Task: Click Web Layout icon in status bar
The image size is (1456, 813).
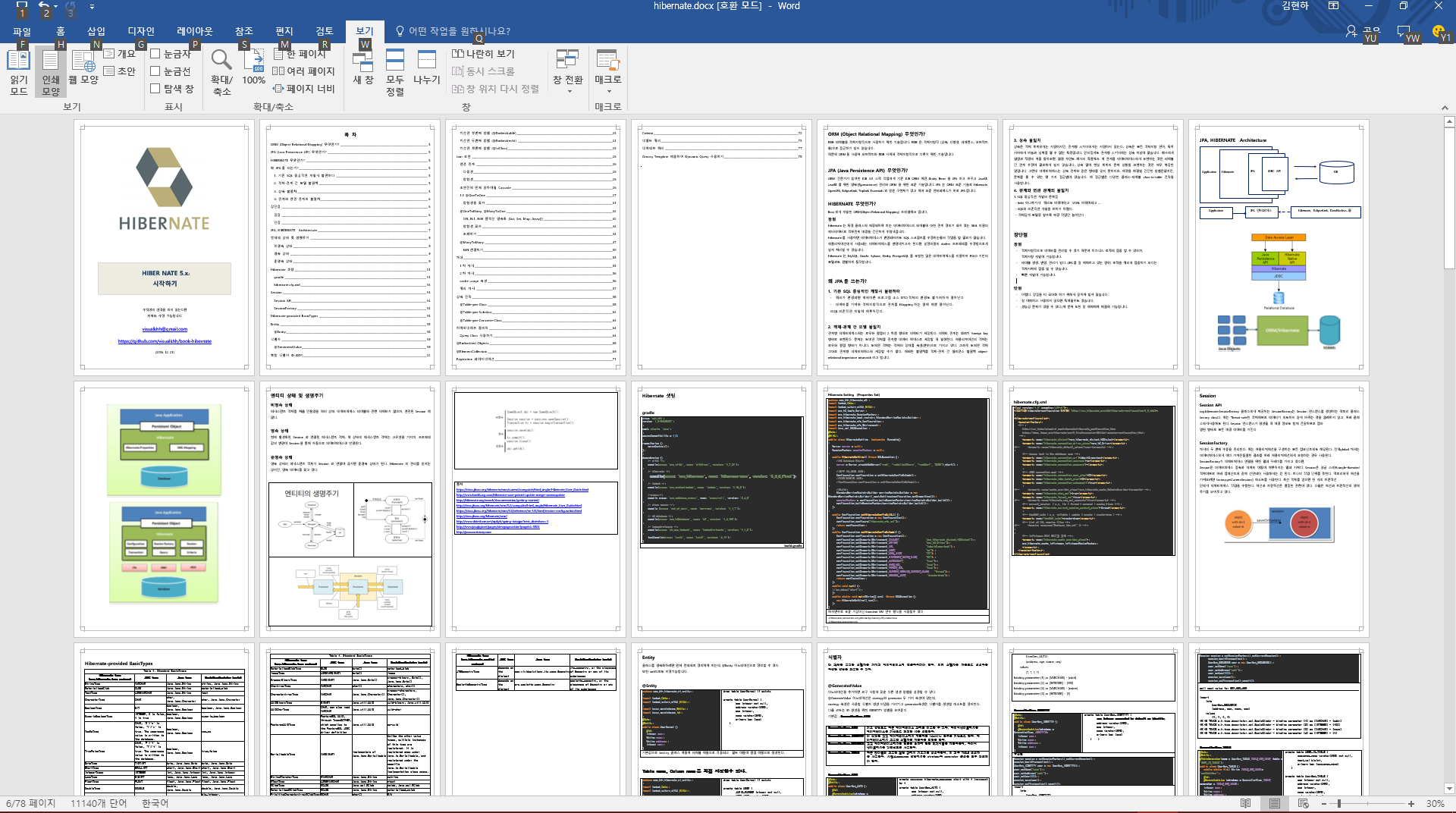Action: pyautogui.click(x=1304, y=803)
